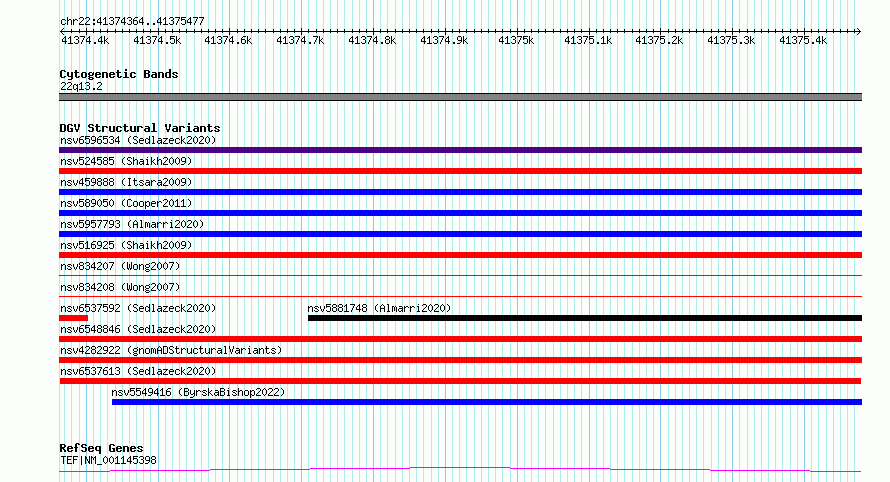The width and height of the screenshot is (890, 482).
Task: Click the blue nsv5549416 variant bar
Action: (487, 402)
